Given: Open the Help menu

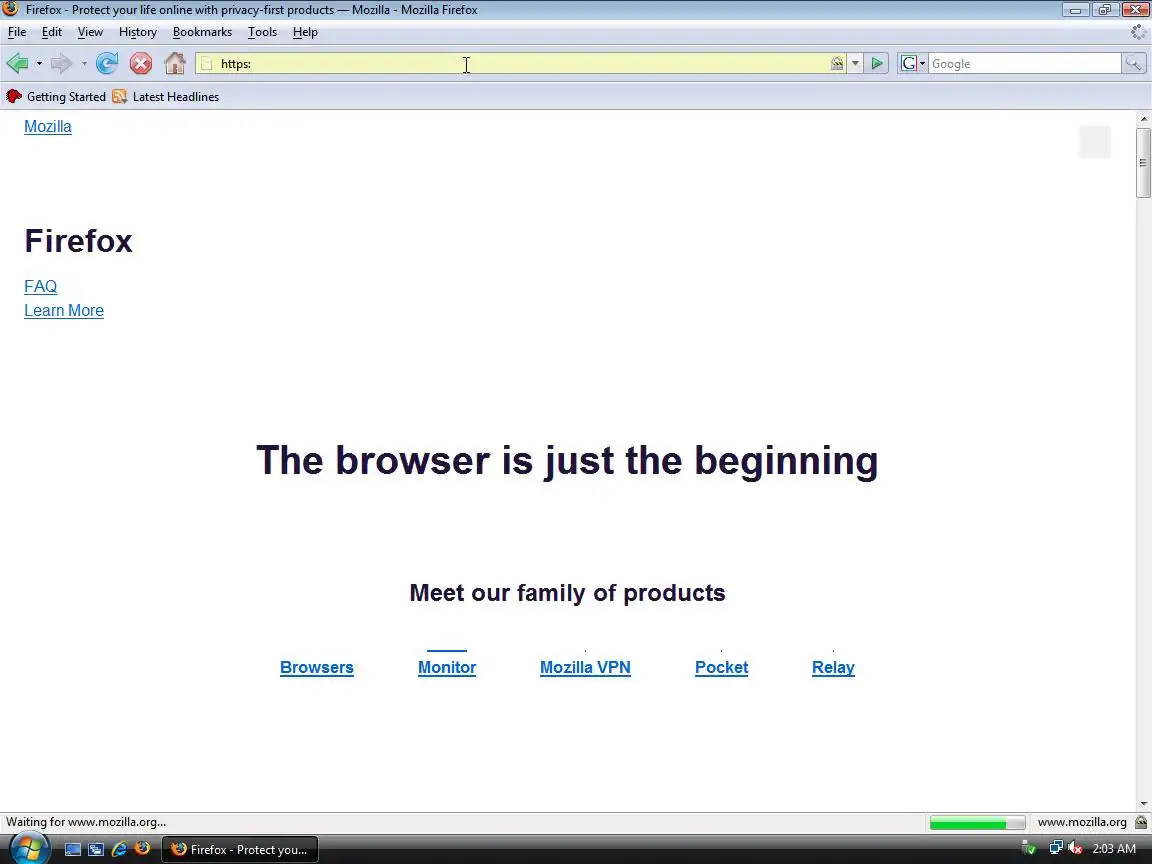Looking at the screenshot, I should click(305, 32).
